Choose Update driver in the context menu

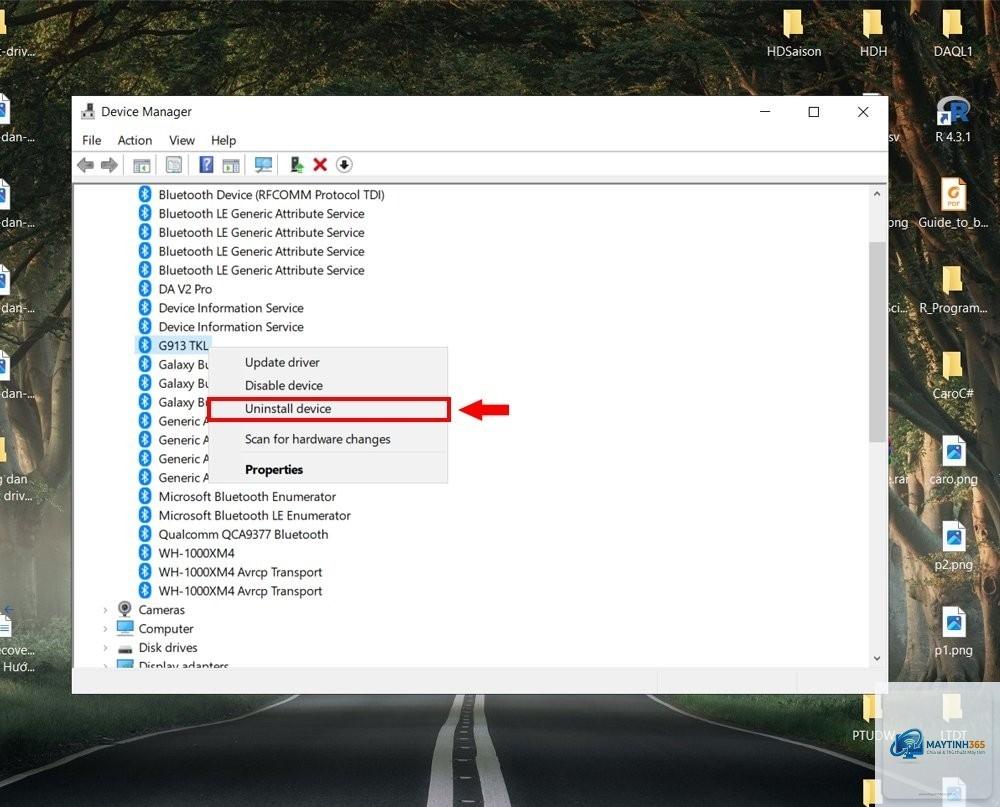[x=328, y=362]
